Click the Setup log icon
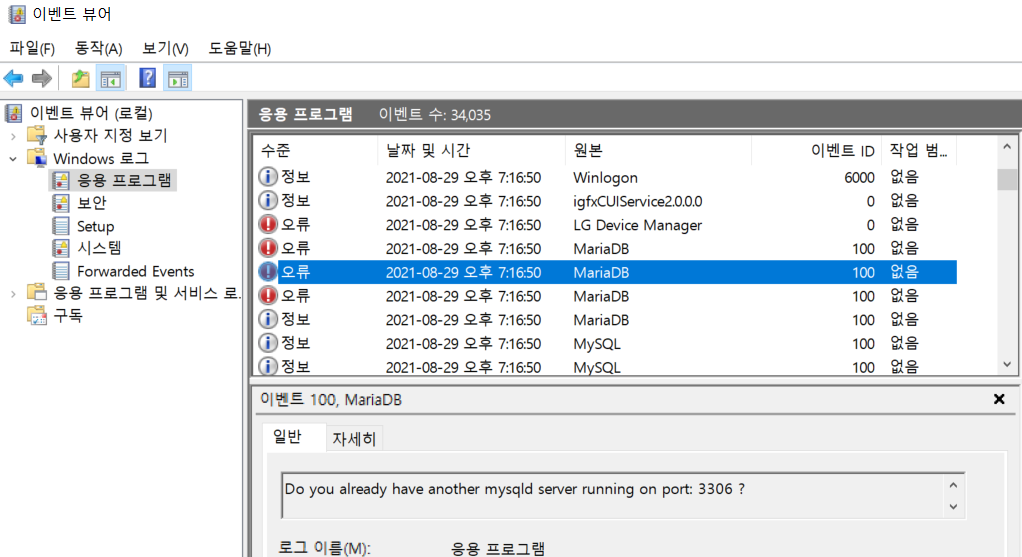The width and height of the screenshot is (1022, 557). pos(61,226)
